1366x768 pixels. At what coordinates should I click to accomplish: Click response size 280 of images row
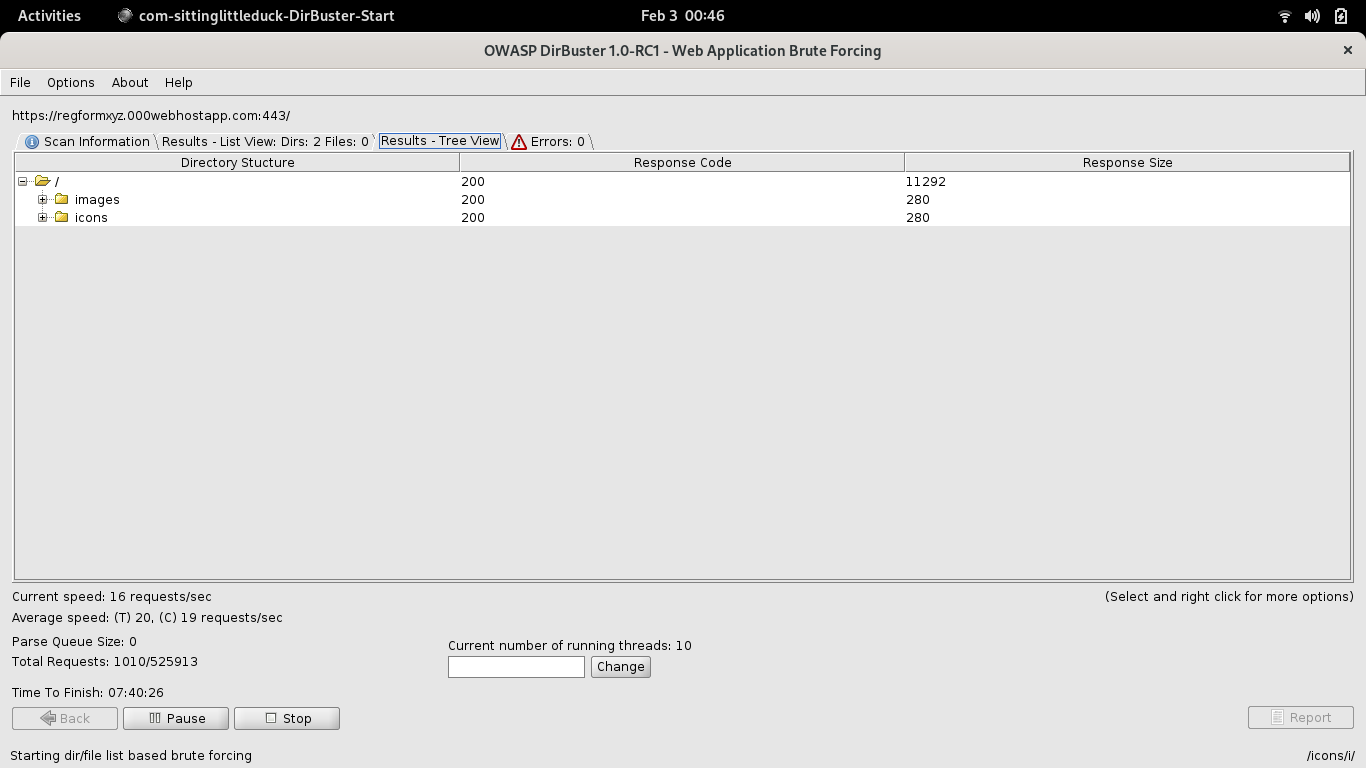click(918, 199)
